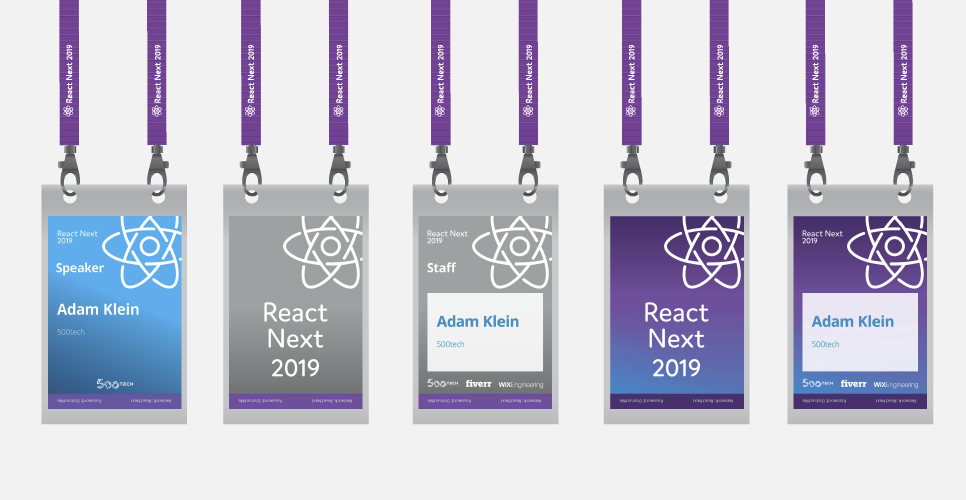Viewport: 966px width, 500px height.
Task: Click the left lanyard strap of the Speaker badge
Action: tap(69, 73)
